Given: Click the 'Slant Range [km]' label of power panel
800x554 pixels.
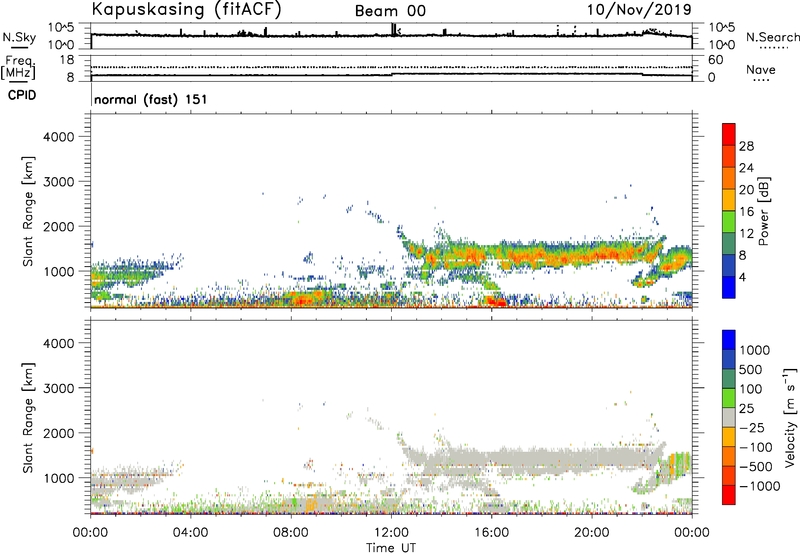Looking at the screenshot, I should (x=28, y=211).
